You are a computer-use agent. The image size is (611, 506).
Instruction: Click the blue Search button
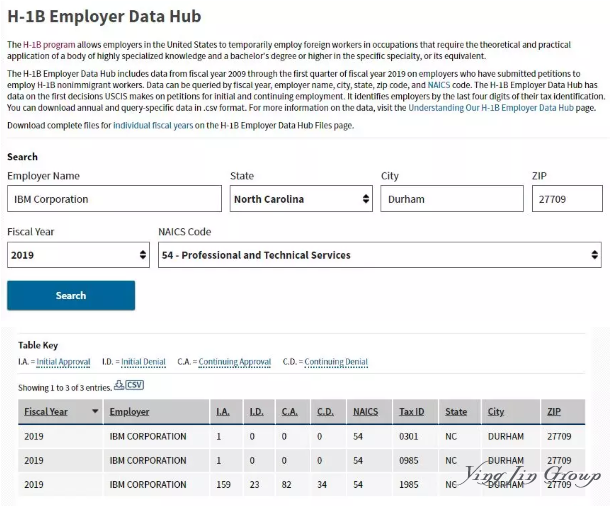point(71,295)
